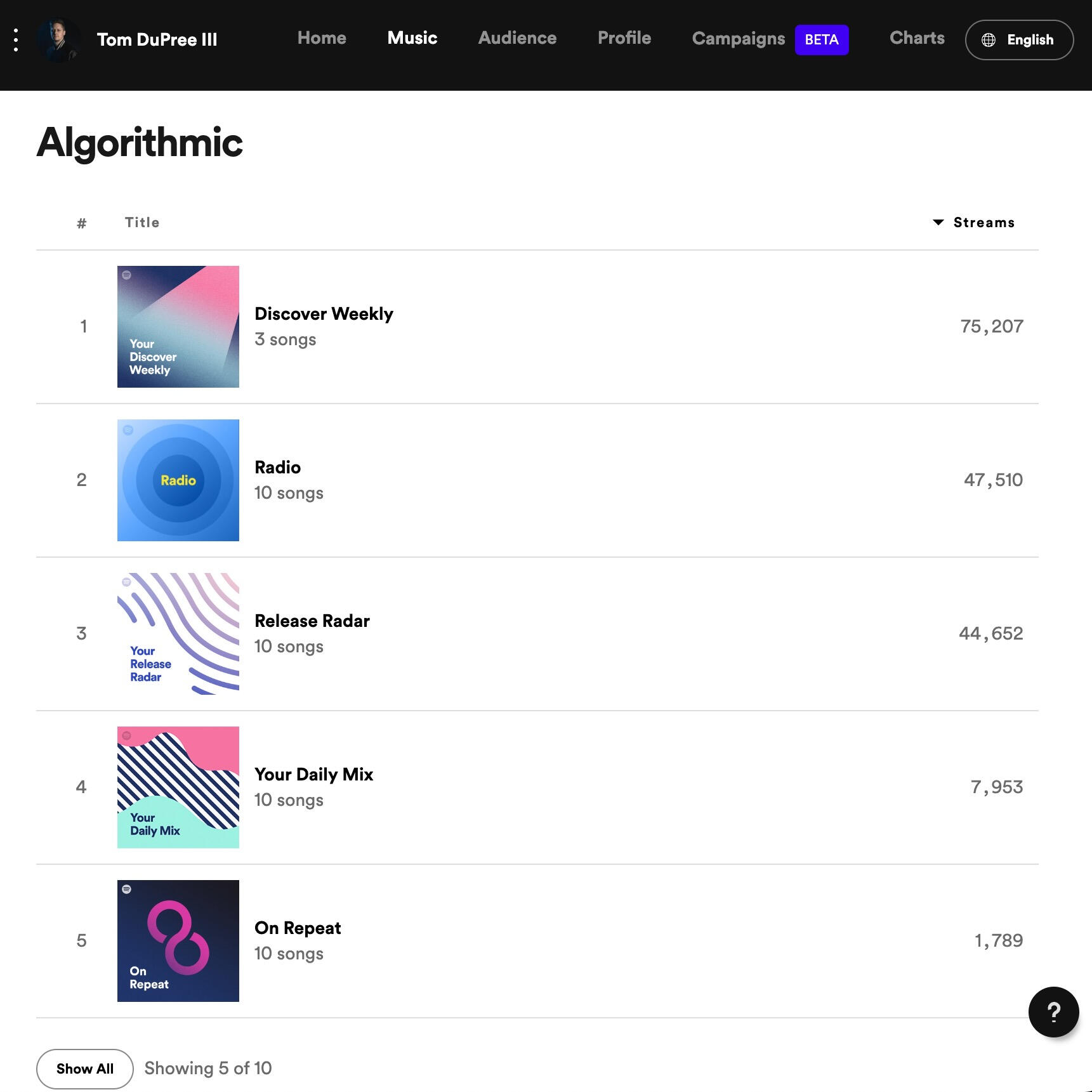Switch to the Audience tab
1092x1092 pixels.
517,38
